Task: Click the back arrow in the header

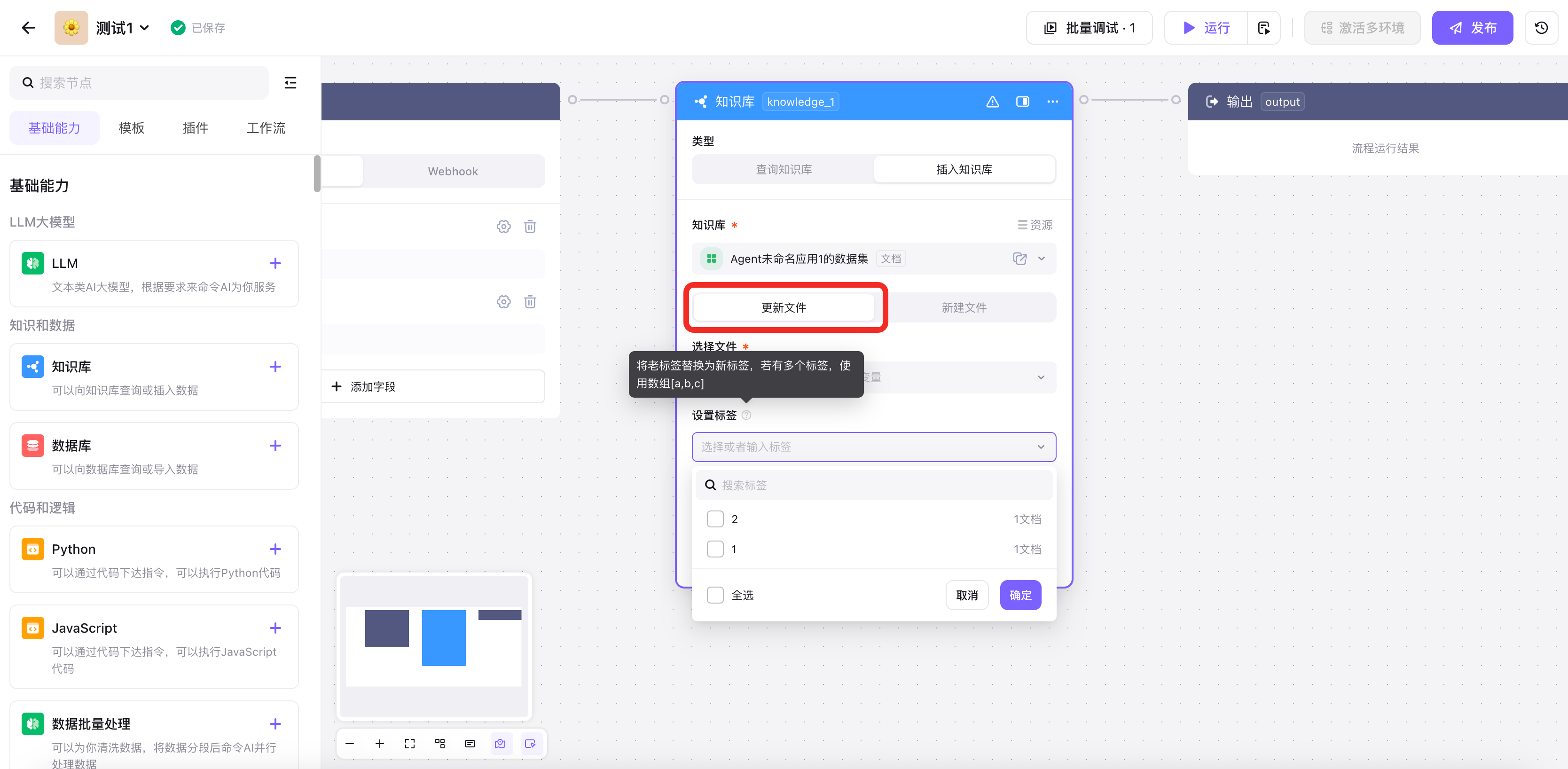Action: coord(28,28)
